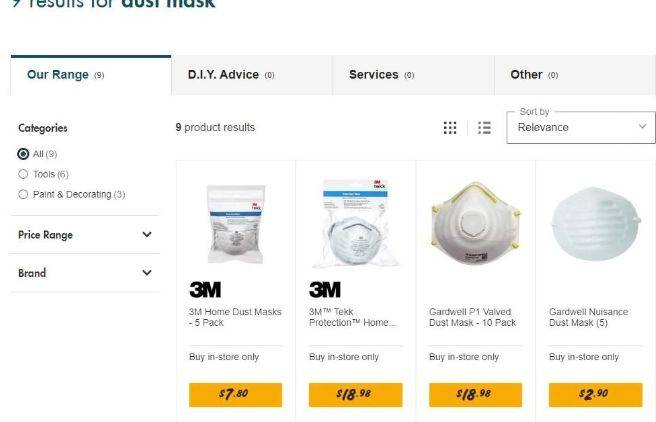Open Gardwell Nuisance Dust Mask image

pos(595,224)
